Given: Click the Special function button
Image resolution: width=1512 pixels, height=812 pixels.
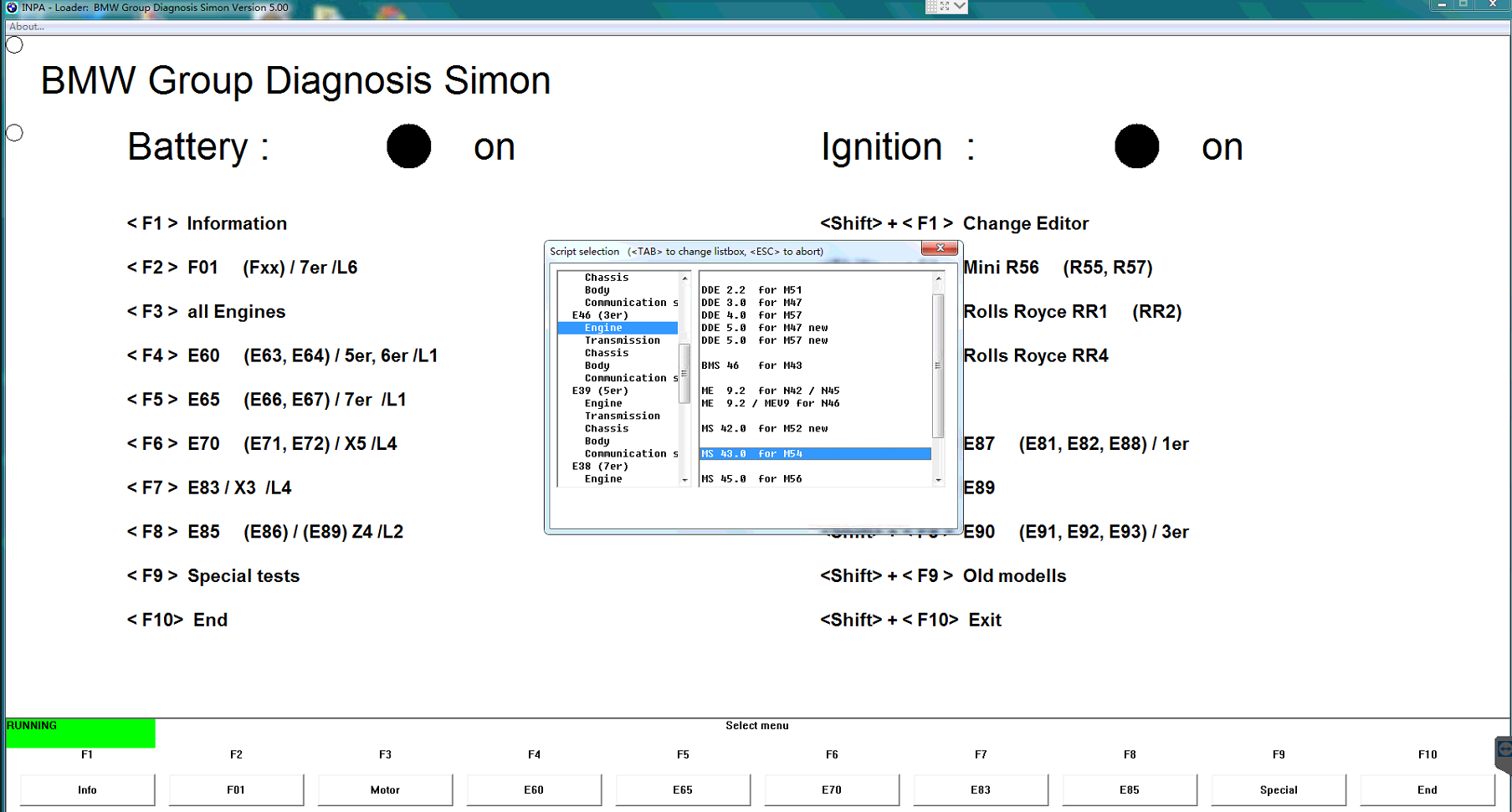Looking at the screenshot, I should click(1279, 789).
